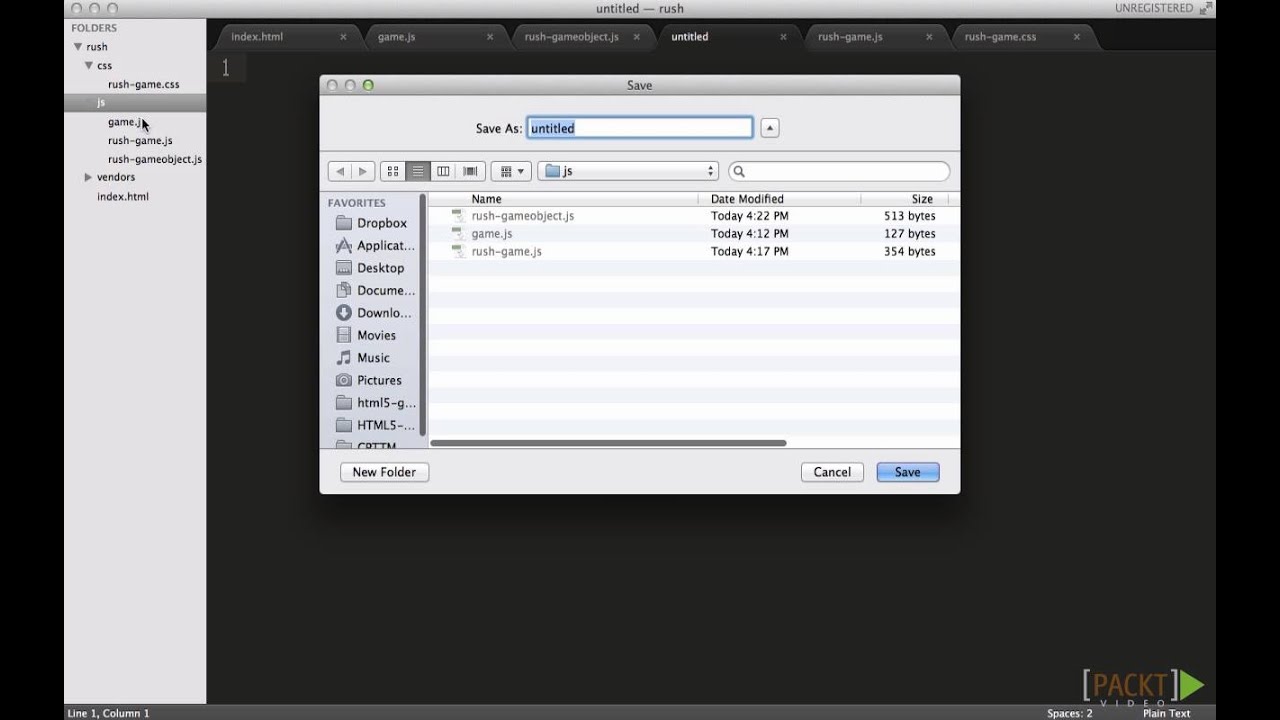The height and width of the screenshot is (720, 1280).
Task: Switch to the game.js tab
Action: click(396, 37)
